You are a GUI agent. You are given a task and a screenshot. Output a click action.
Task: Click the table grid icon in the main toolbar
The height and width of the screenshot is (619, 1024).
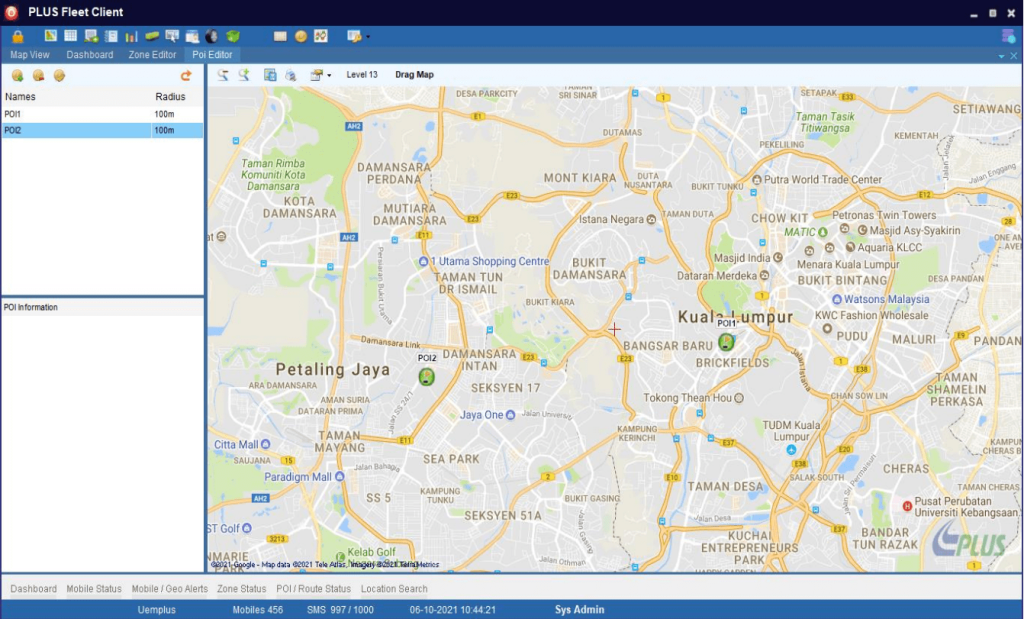(x=71, y=36)
